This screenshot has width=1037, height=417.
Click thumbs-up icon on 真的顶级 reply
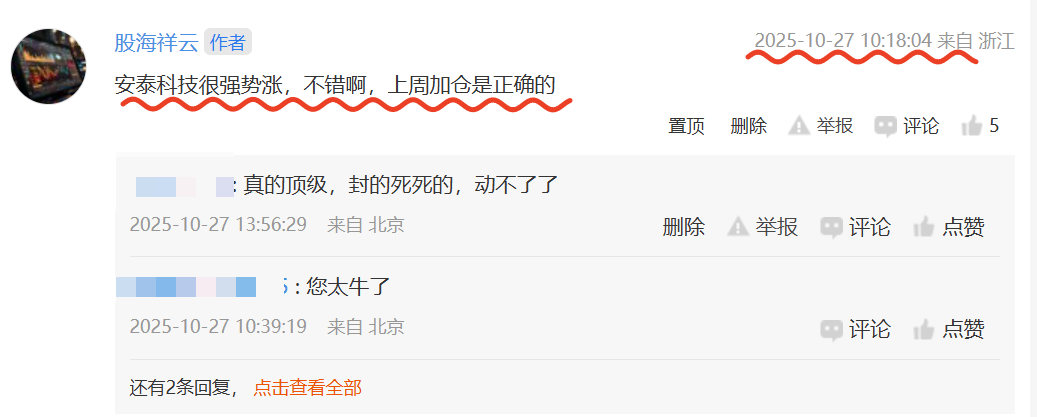(x=923, y=227)
